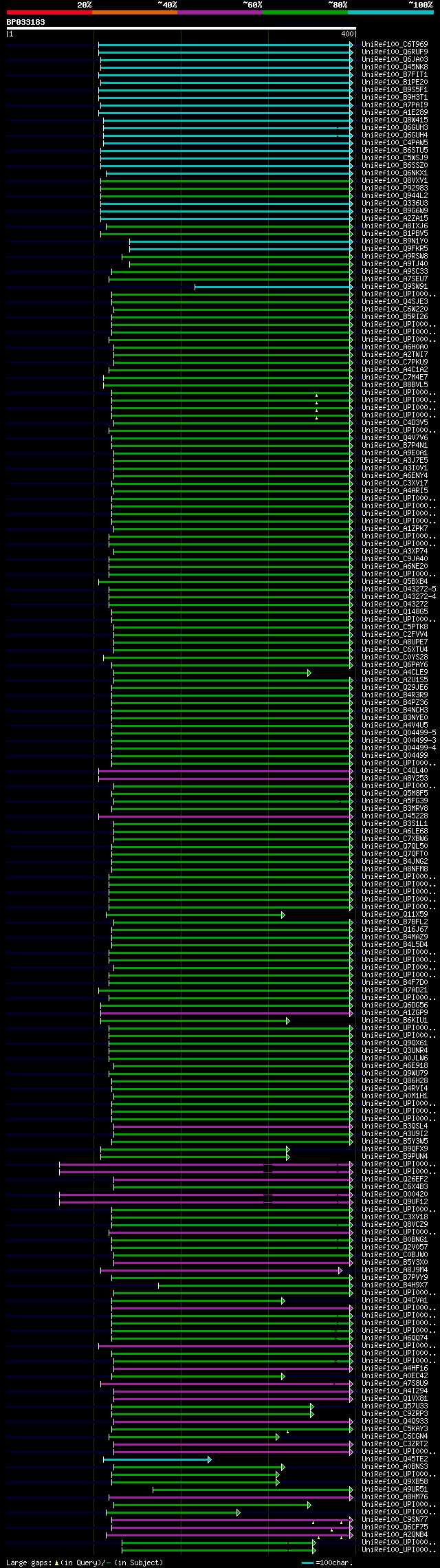
Task: Click label UniRef100_B4H9X7
Action: pyautogui.click(x=395, y=1285)
